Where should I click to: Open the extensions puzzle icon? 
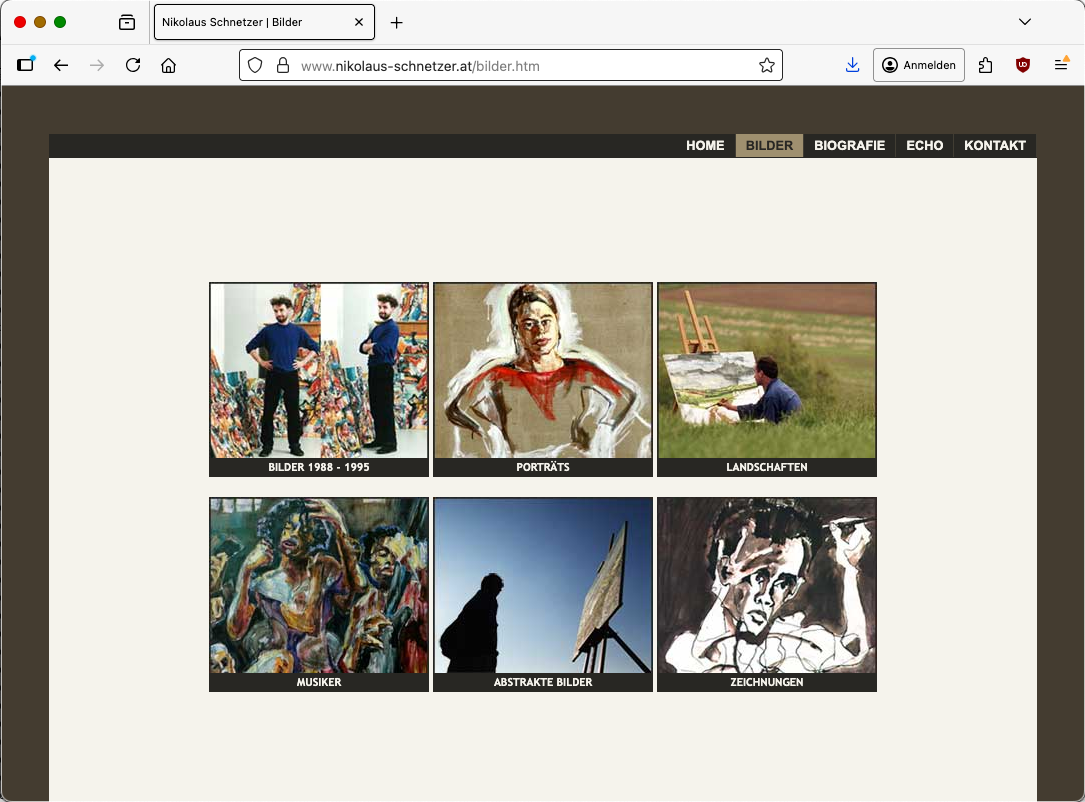click(x=986, y=65)
